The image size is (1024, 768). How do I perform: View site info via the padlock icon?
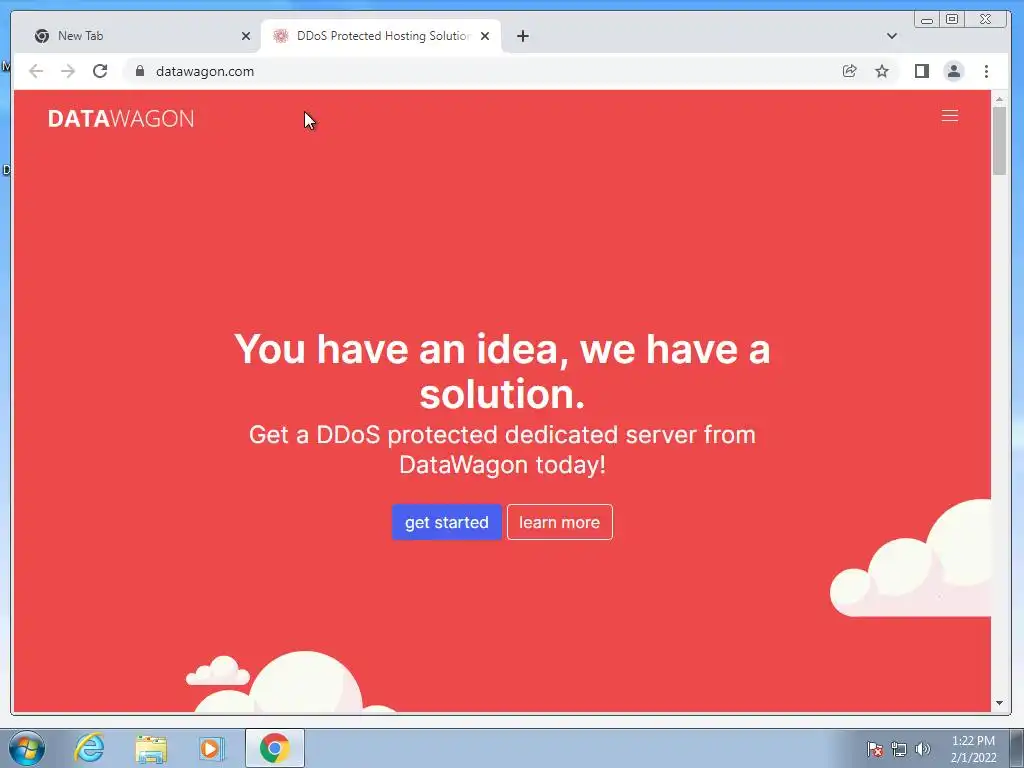[x=140, y=71]
